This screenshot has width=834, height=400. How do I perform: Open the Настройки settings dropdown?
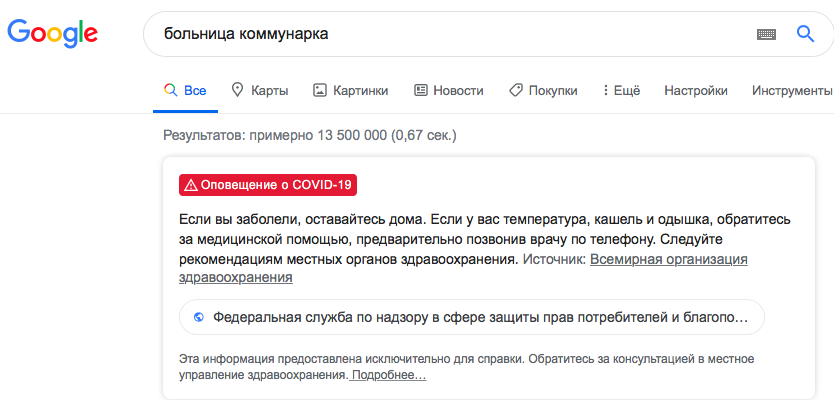pyautogui.click(x=695, y=90)
